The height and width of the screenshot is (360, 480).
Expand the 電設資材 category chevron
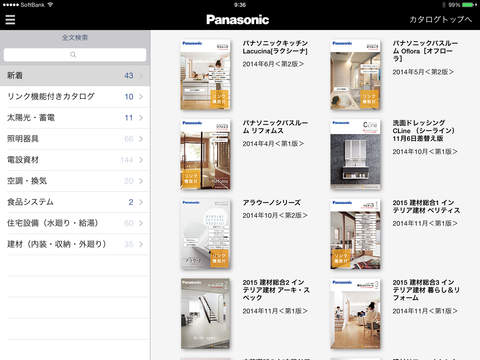[x=141, y=160]
